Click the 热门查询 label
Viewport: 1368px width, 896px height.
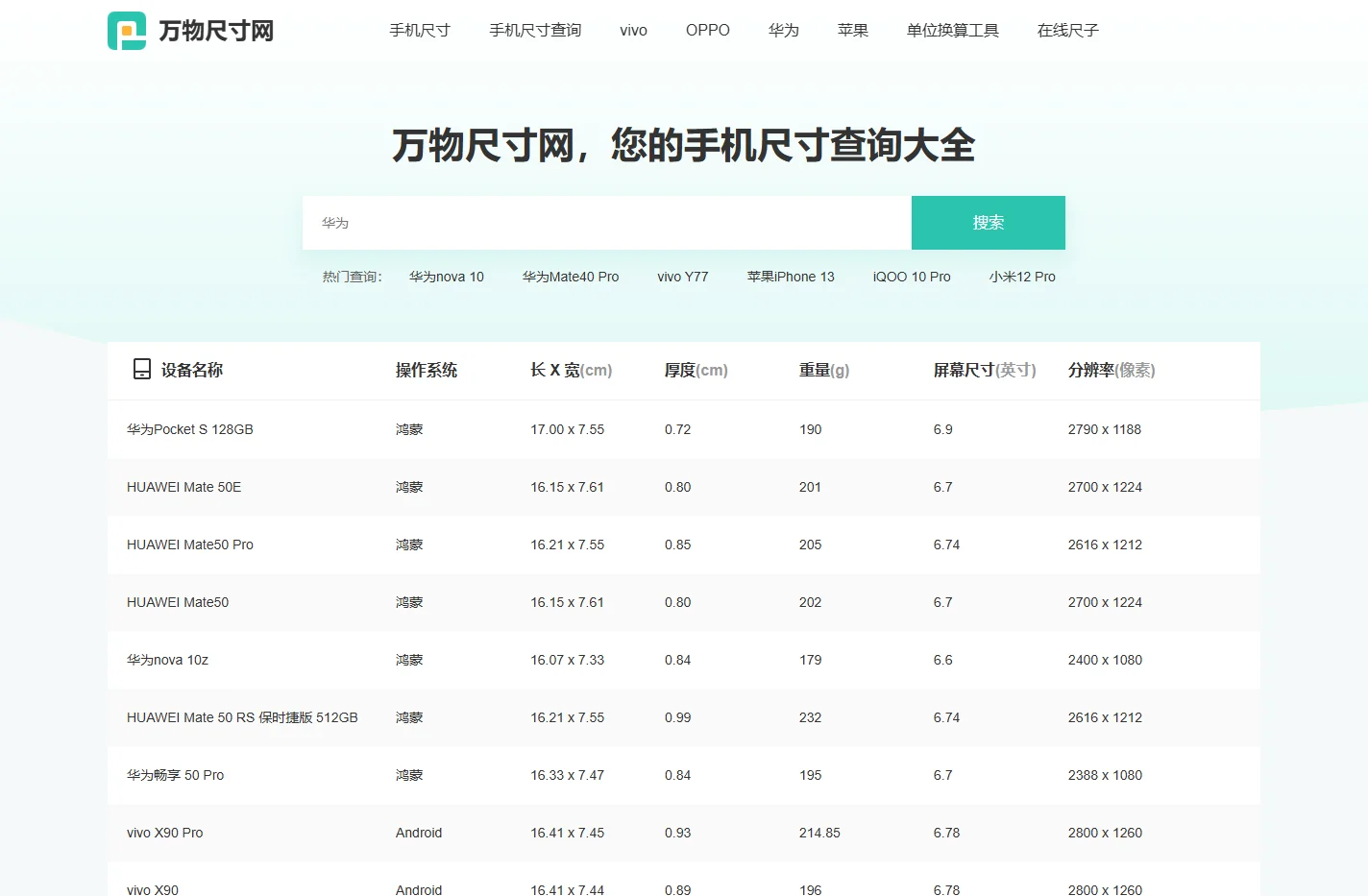click(353, 277)
